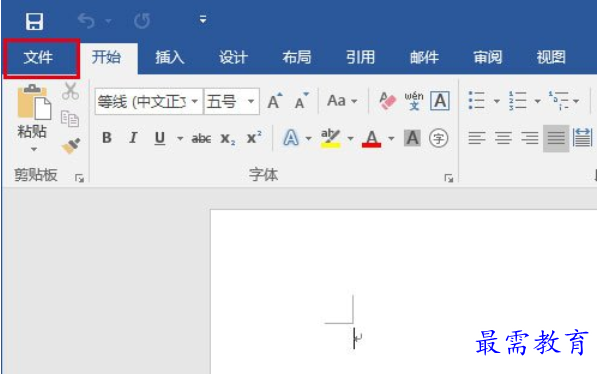Switch to the 布局 tab
597x374 pixels.
point(297,58)
